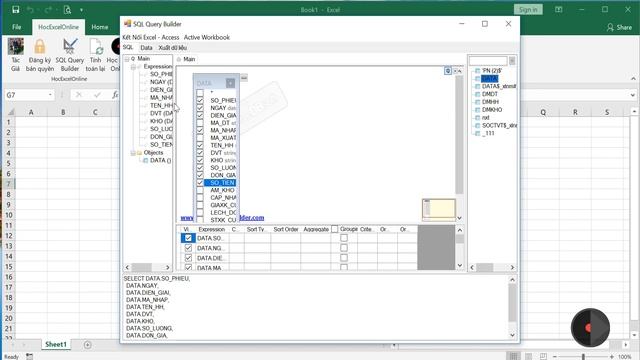Open Ribbon Display Options icon
This screenshot has width=640, height=360.
[x=558, y=9]
